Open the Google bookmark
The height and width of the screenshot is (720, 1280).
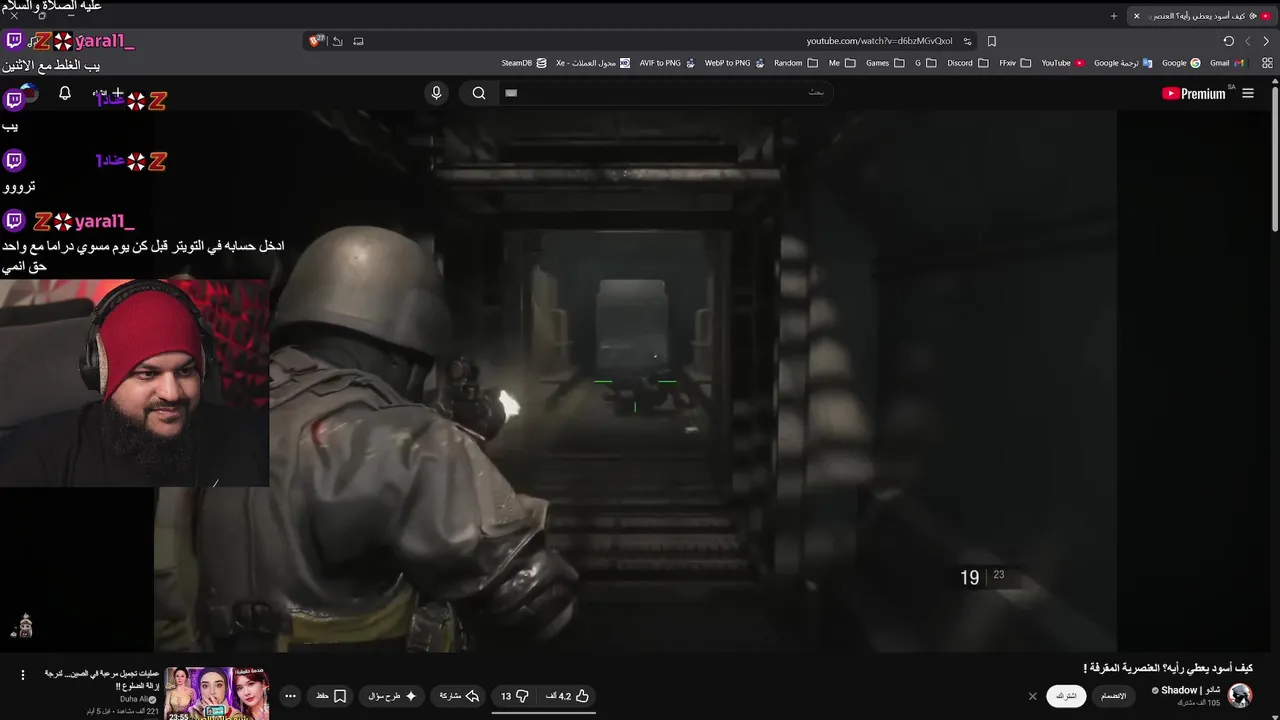pos(1181,63)
